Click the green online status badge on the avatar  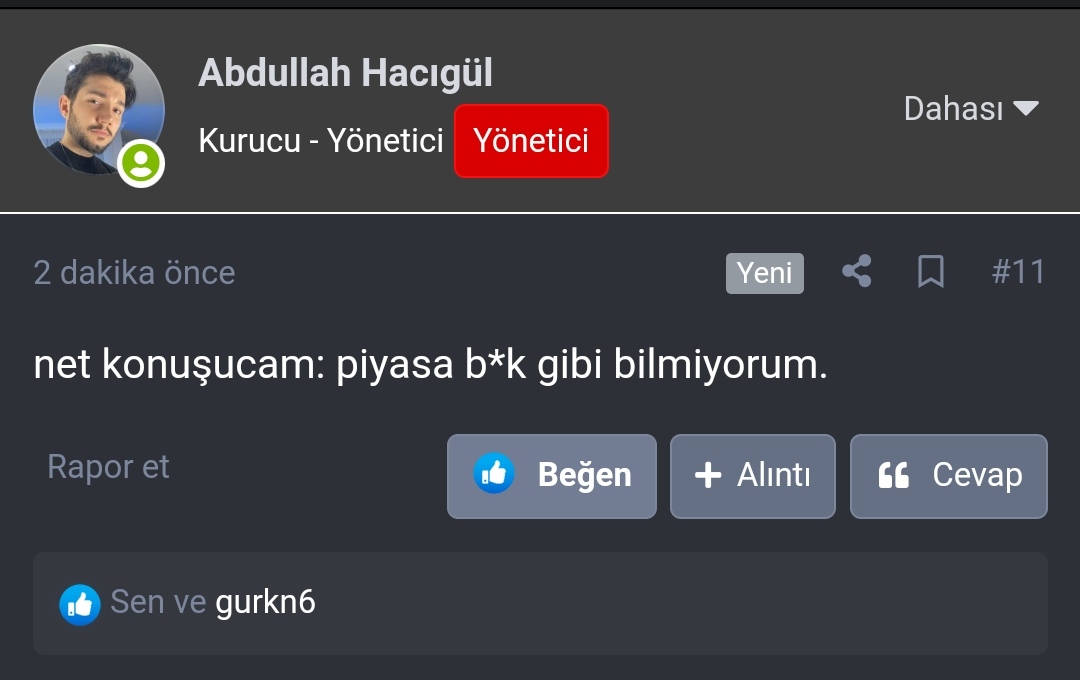pyautogui.click(x=141, y=163)
